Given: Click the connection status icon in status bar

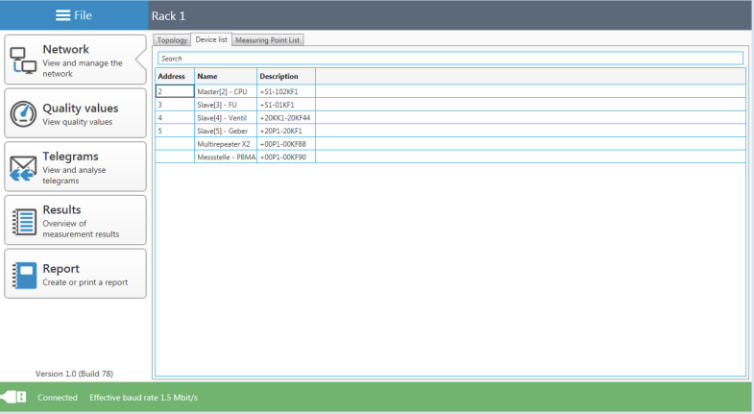Looking at the screenshot, I should point(15,397).
